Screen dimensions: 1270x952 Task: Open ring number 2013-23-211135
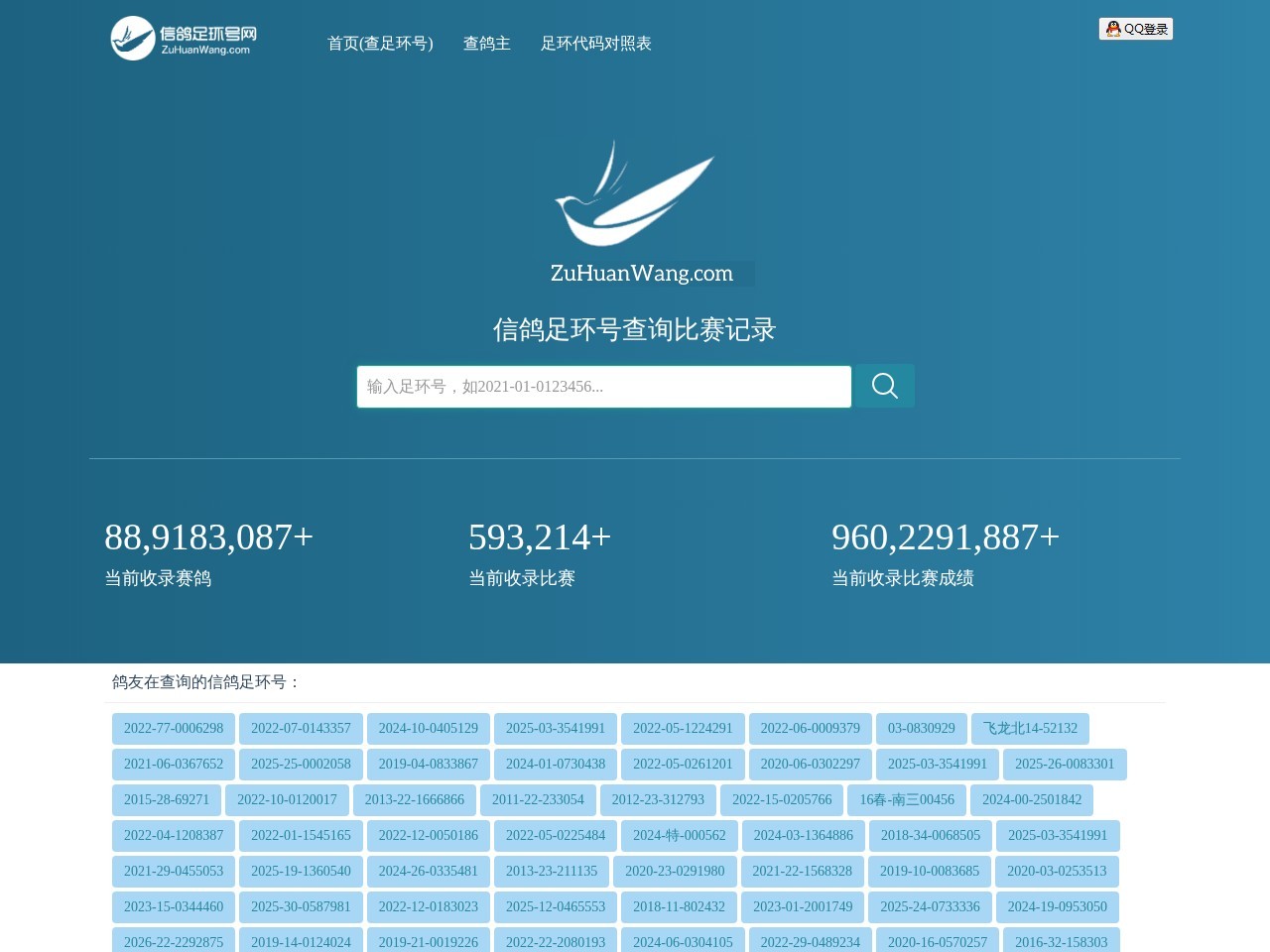click(552, 872)
